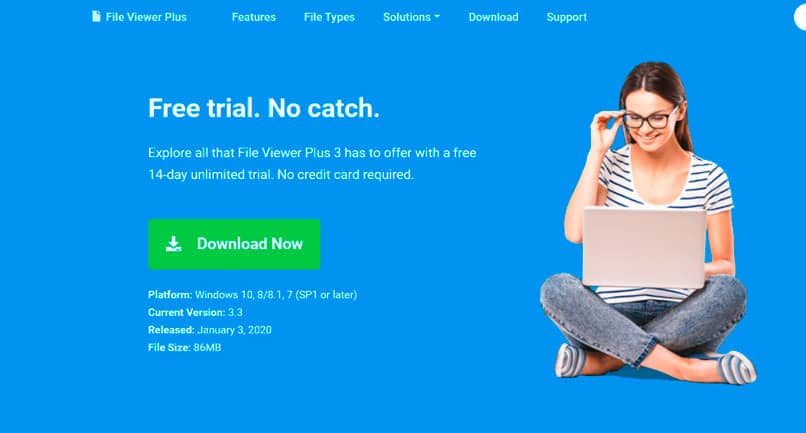This screenshot has height=433, width=806.
Task: Click the File Viewer Plus document logo icon
Action: point(96,16)
